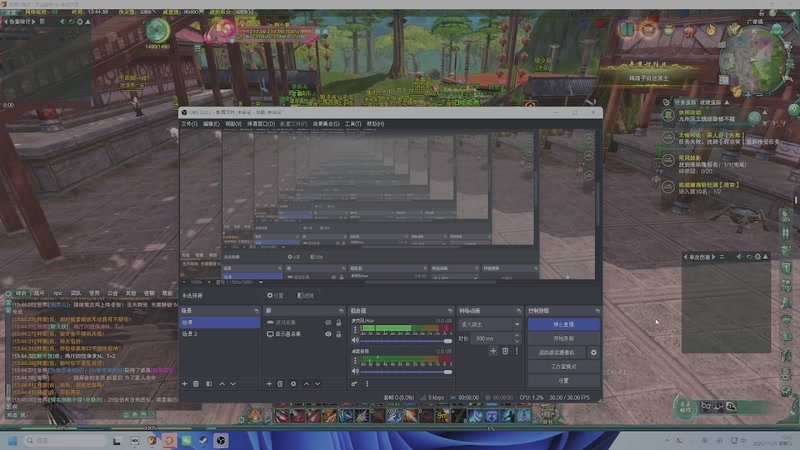Hide the display capture source
The width and height of the screenshot is (800, 450).
[328, 334]
